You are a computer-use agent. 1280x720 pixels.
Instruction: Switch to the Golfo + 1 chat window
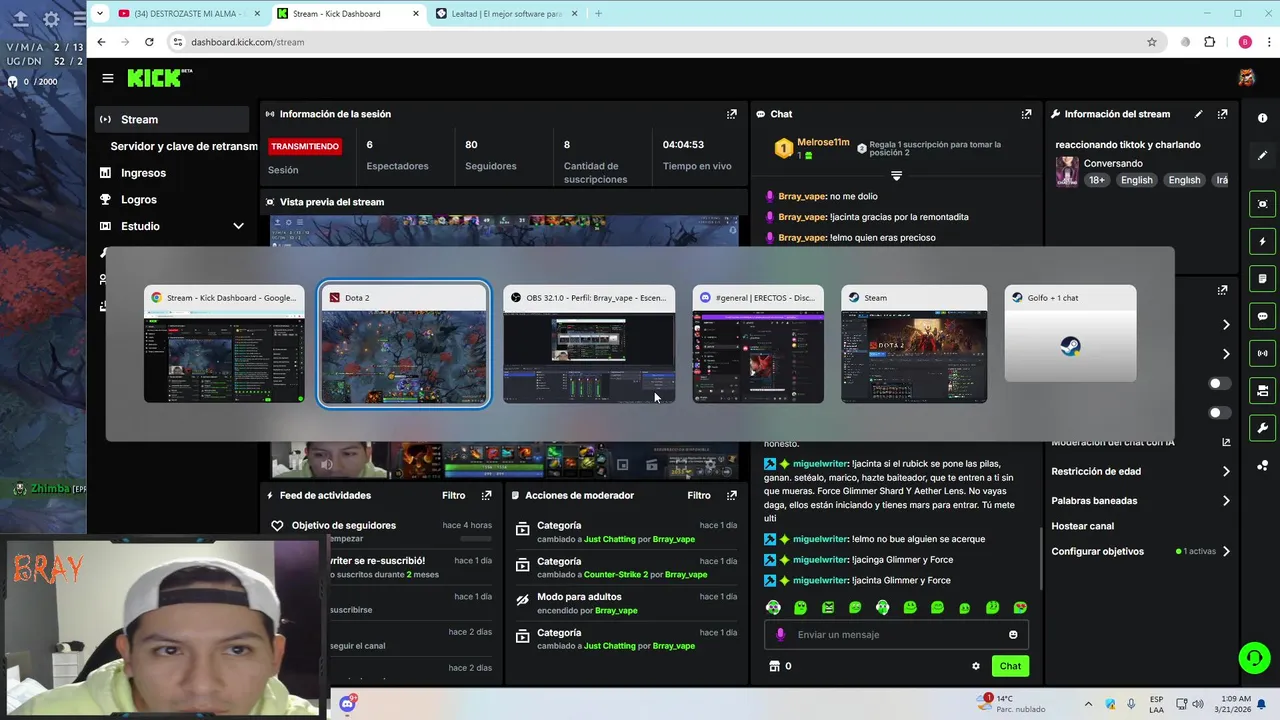click(x=1070, y=333)
